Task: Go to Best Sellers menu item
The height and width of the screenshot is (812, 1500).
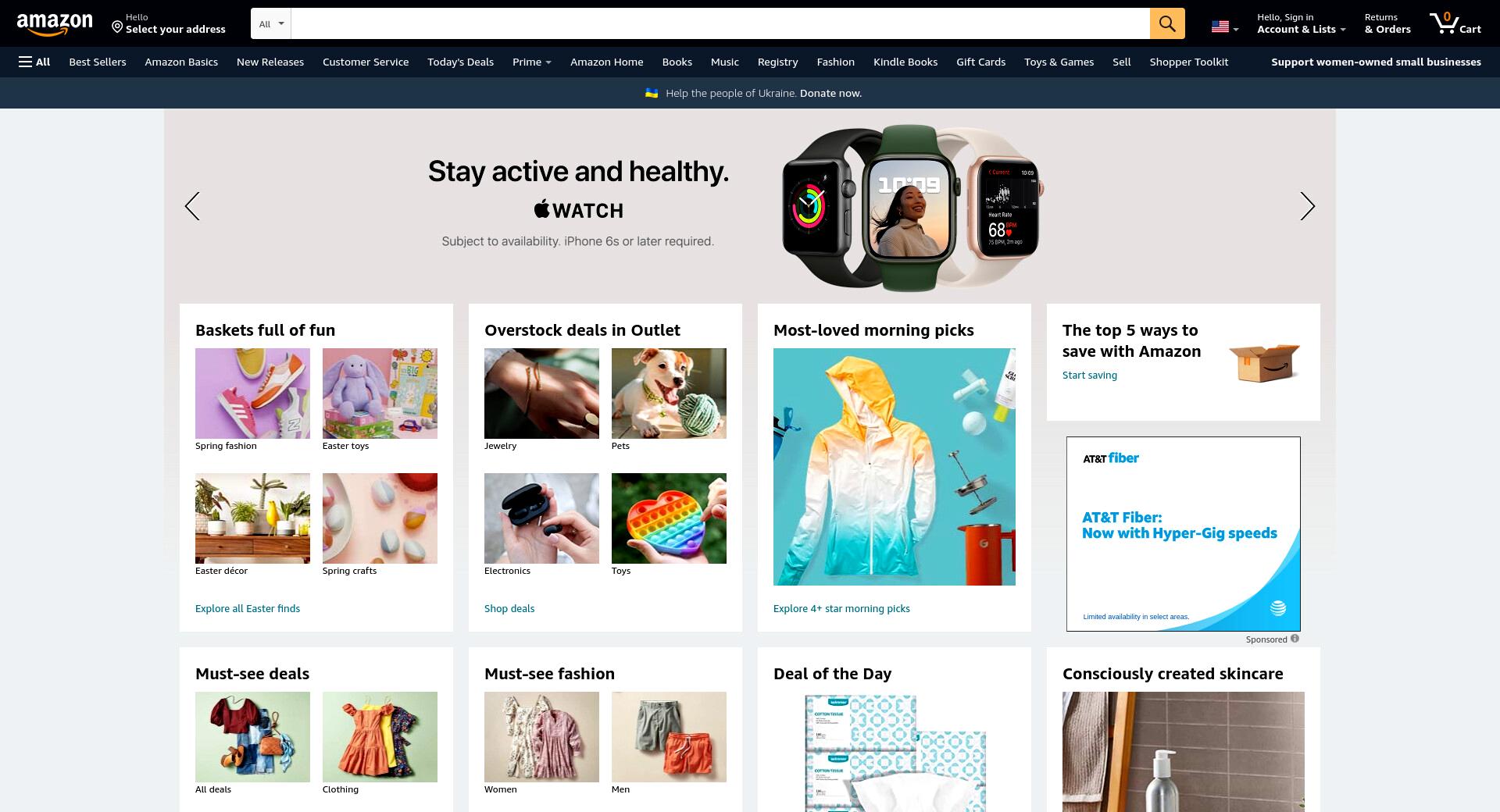Action: tap(98, 62)
